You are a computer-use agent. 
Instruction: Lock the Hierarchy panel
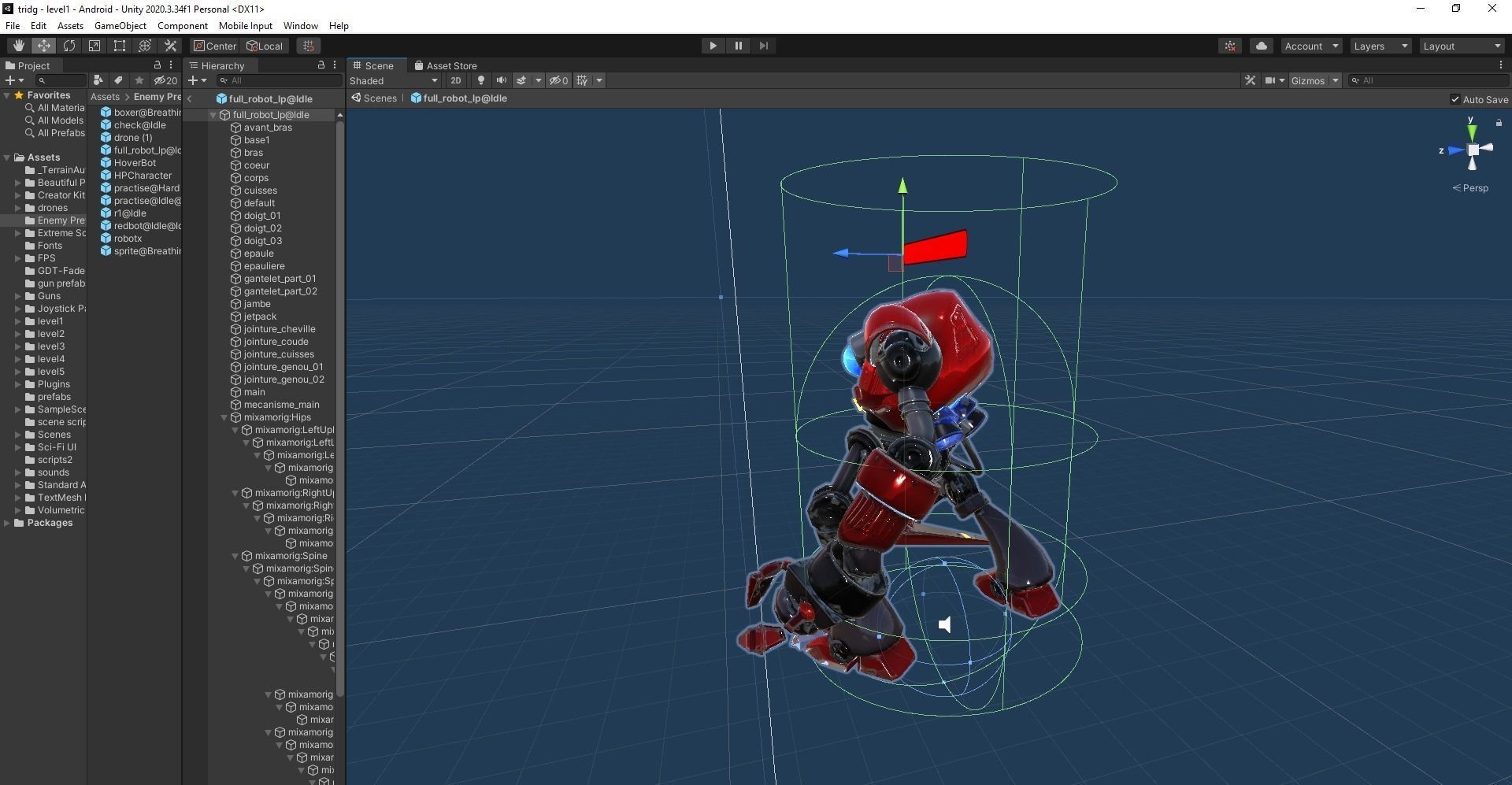(x=321, y=65)
